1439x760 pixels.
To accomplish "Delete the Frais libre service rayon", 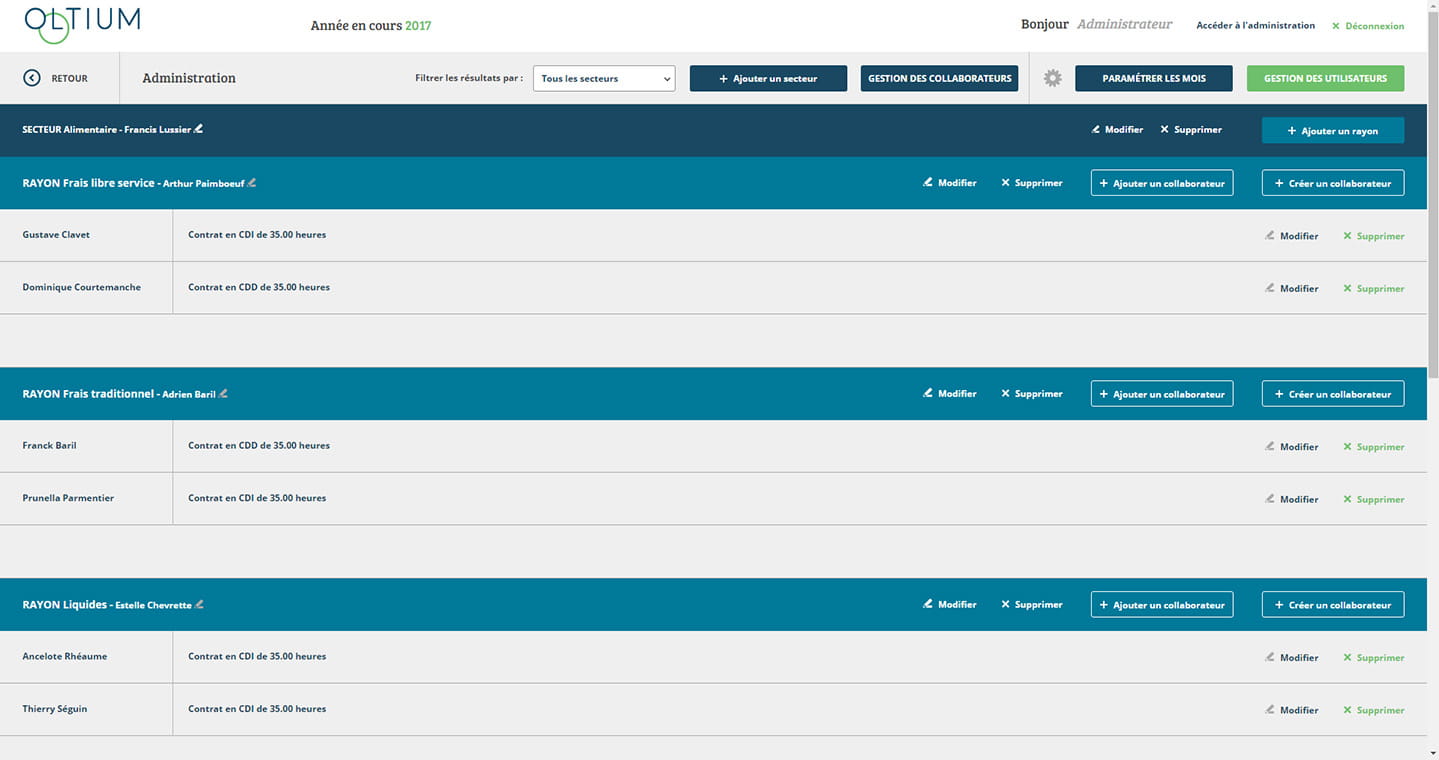I will pos(1032,183).
